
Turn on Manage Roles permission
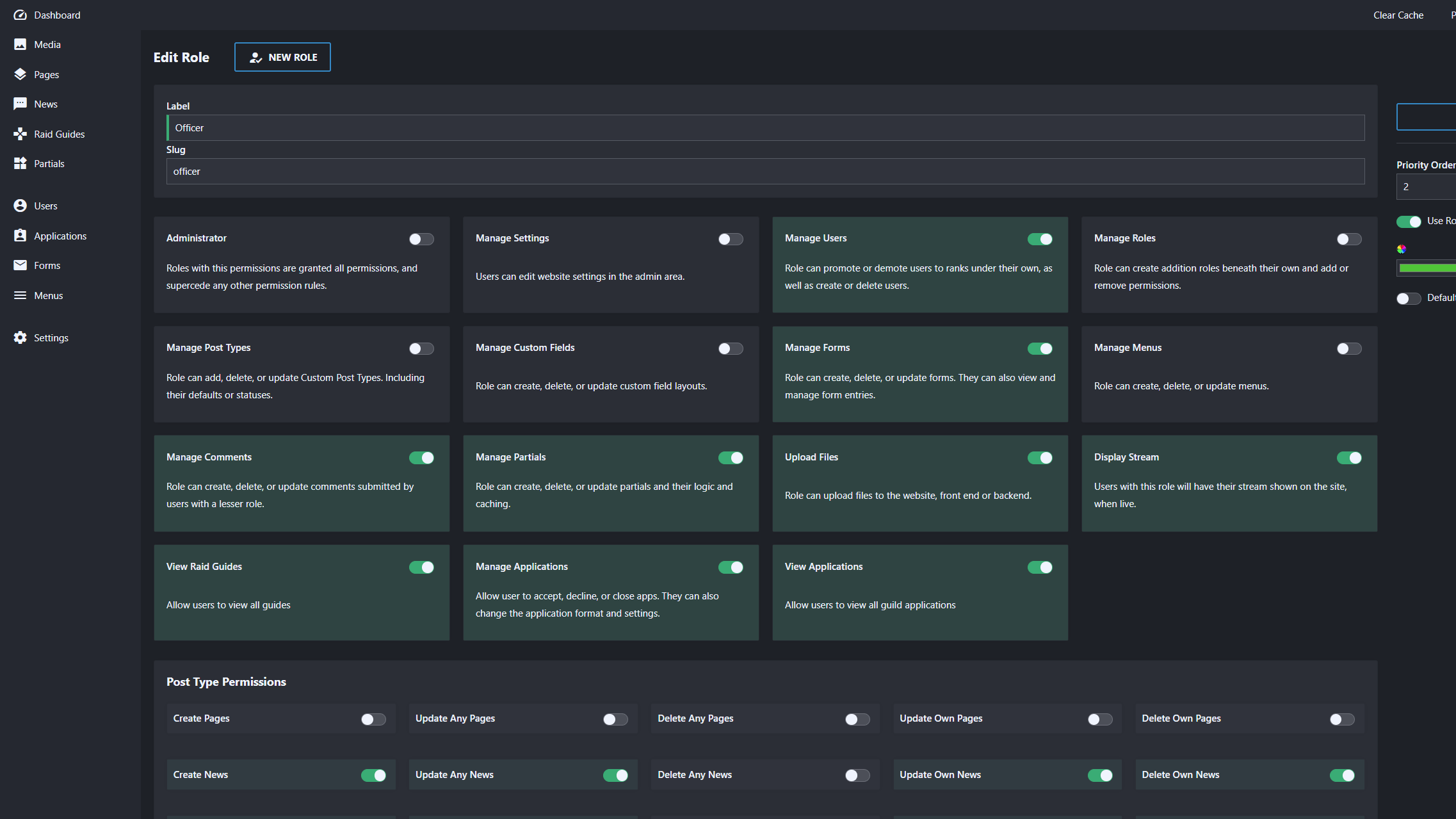[1349, 239]
